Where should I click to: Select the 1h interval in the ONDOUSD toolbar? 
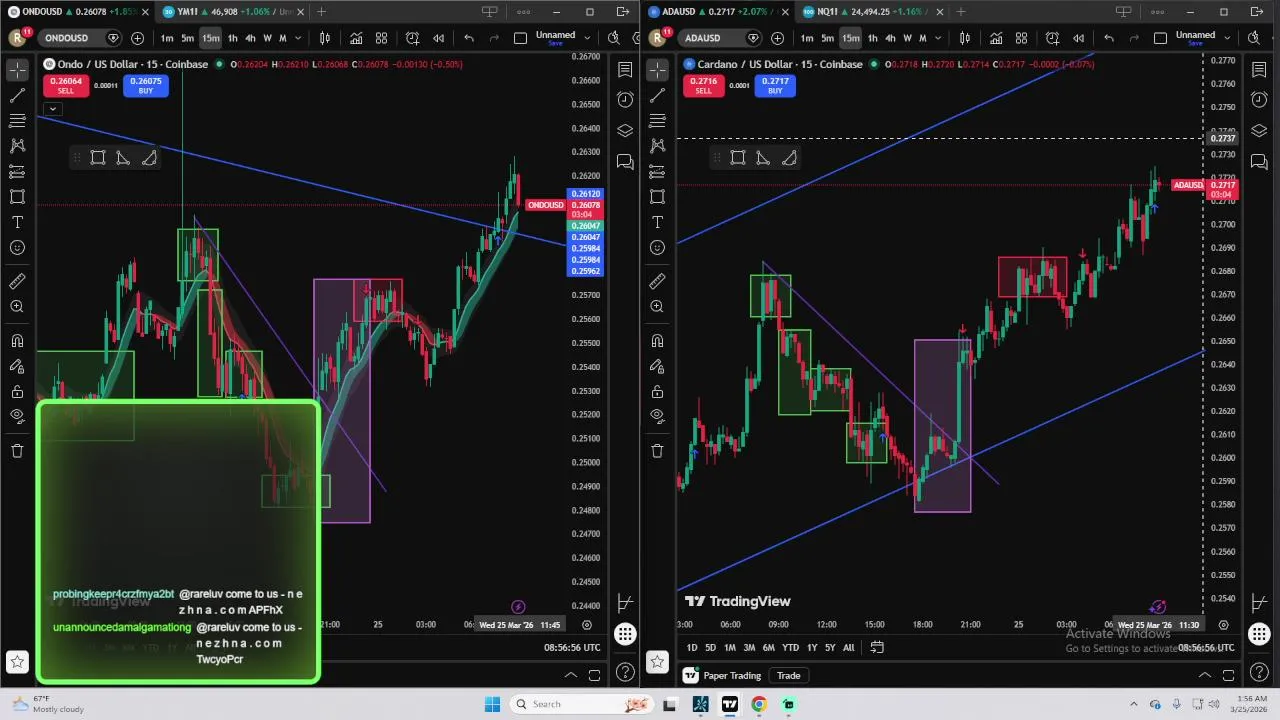click(x=232, y=38)
